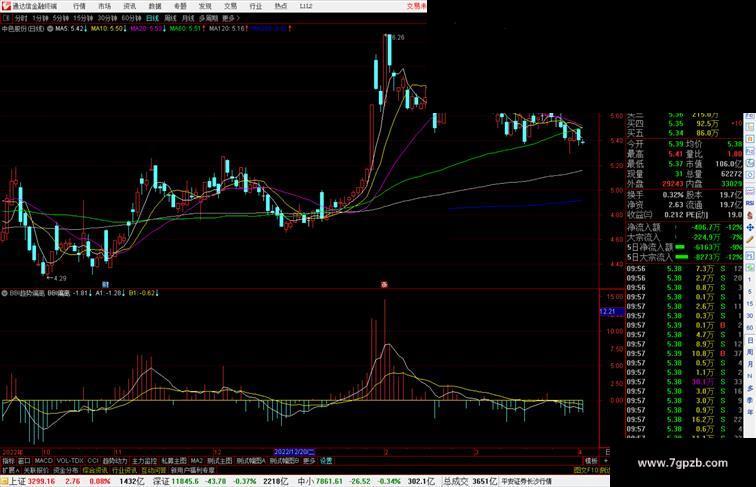Open the 模板 template button
Screen dimensions: 756x487
pos(591,461)
